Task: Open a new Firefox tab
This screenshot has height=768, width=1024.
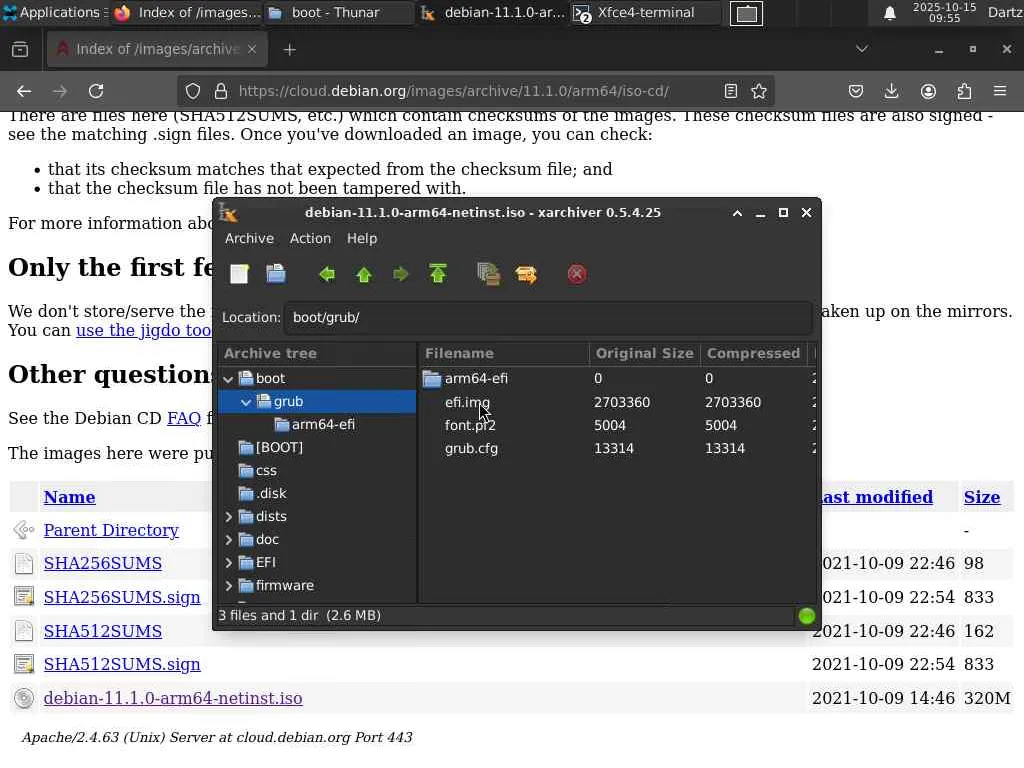Action: click(290, 50)
